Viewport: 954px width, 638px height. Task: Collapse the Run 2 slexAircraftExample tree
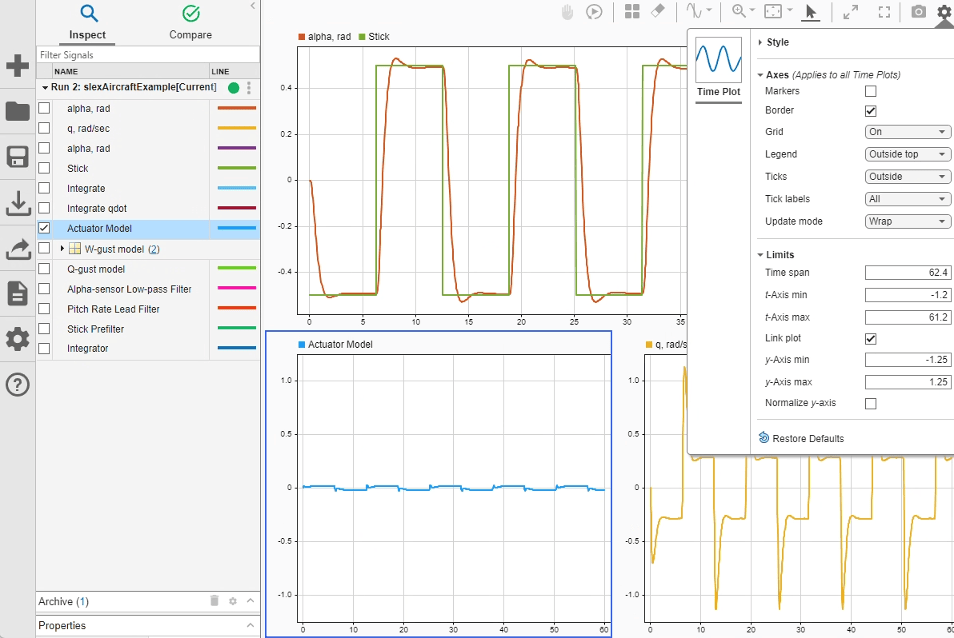(45, 88)
